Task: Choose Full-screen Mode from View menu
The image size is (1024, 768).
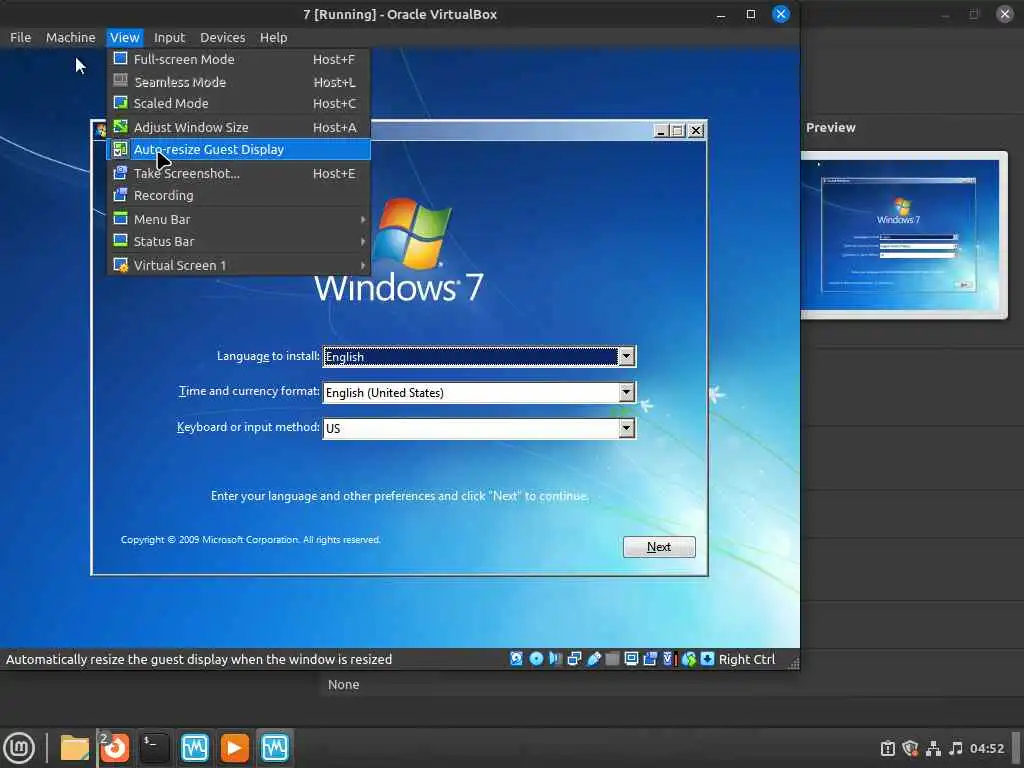Action: tap(238, 59)
